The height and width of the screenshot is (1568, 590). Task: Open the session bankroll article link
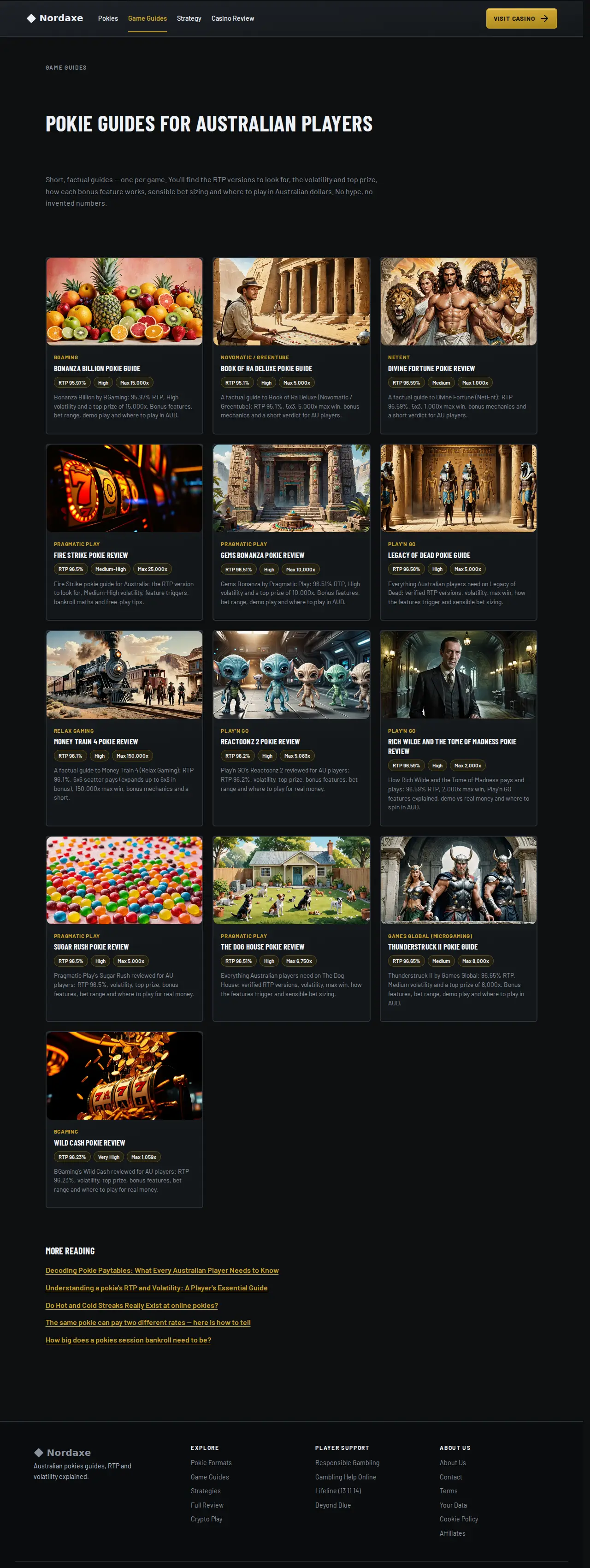coord(128,1340)
